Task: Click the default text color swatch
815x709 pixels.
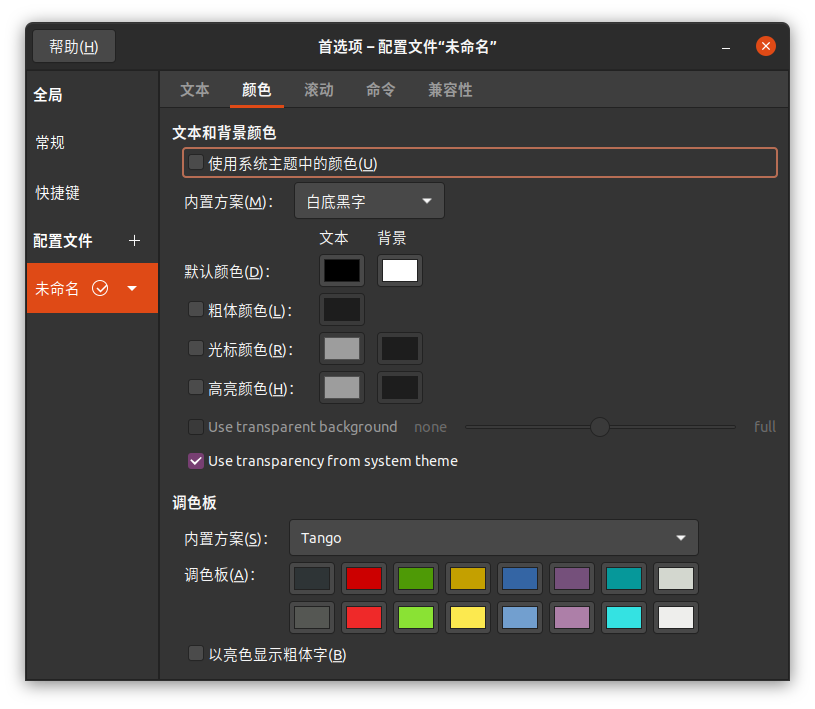Action: (x=341, y=270)
